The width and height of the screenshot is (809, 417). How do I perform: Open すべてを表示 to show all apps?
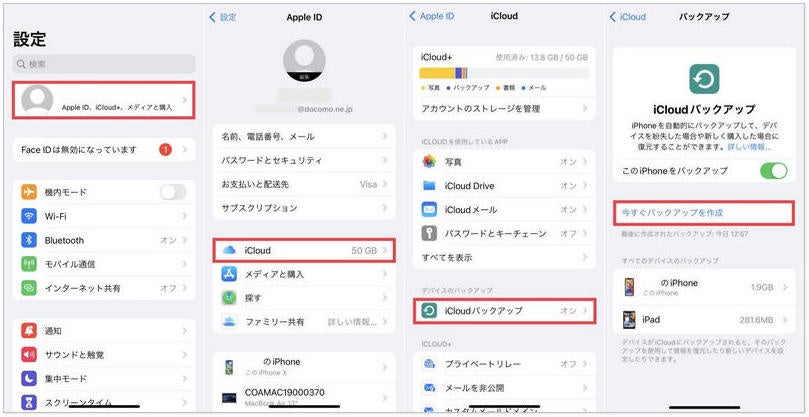tap(504, 257)
